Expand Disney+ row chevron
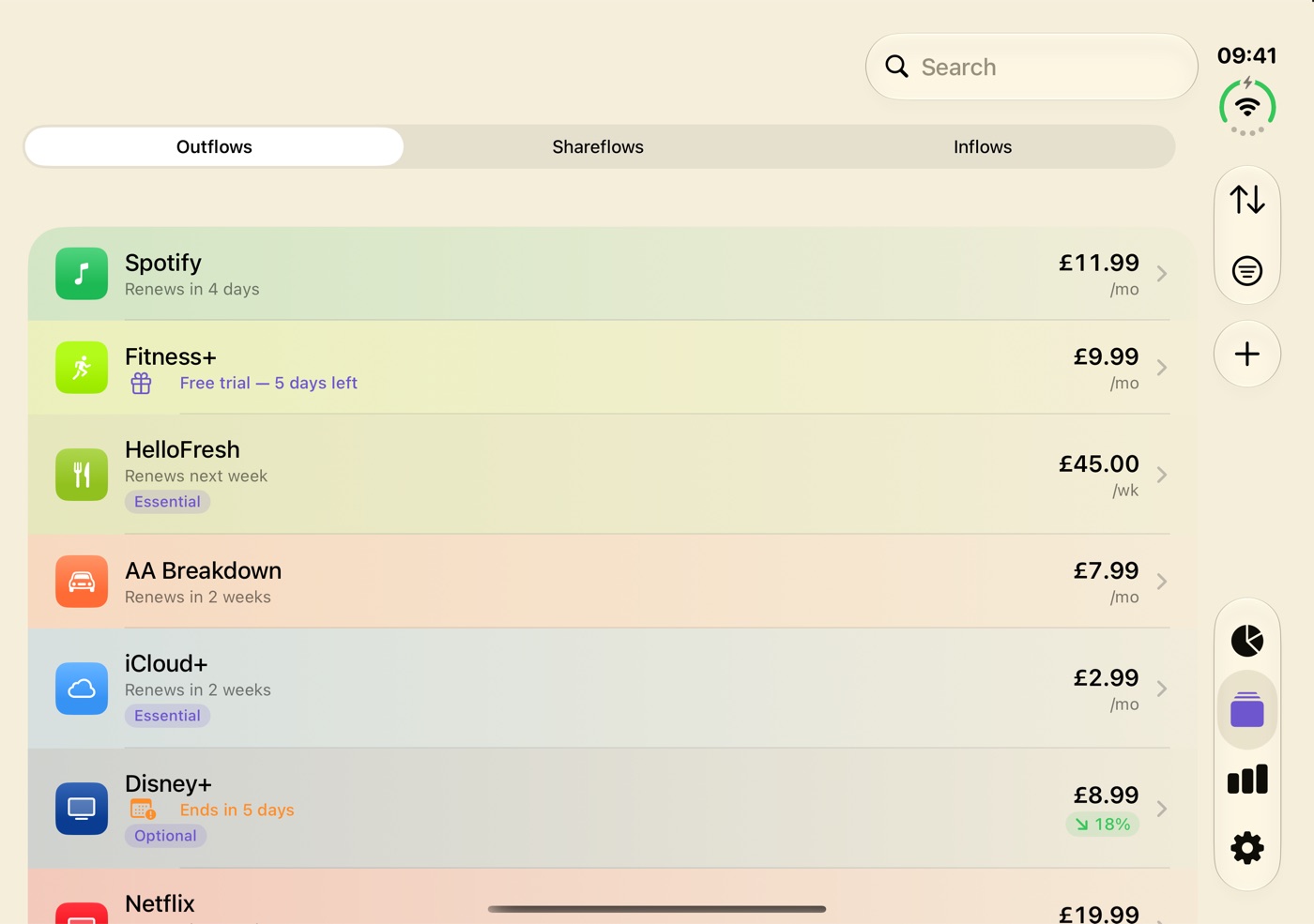The height and width of the screenshot is (924, 1314). click(1162, 809)
